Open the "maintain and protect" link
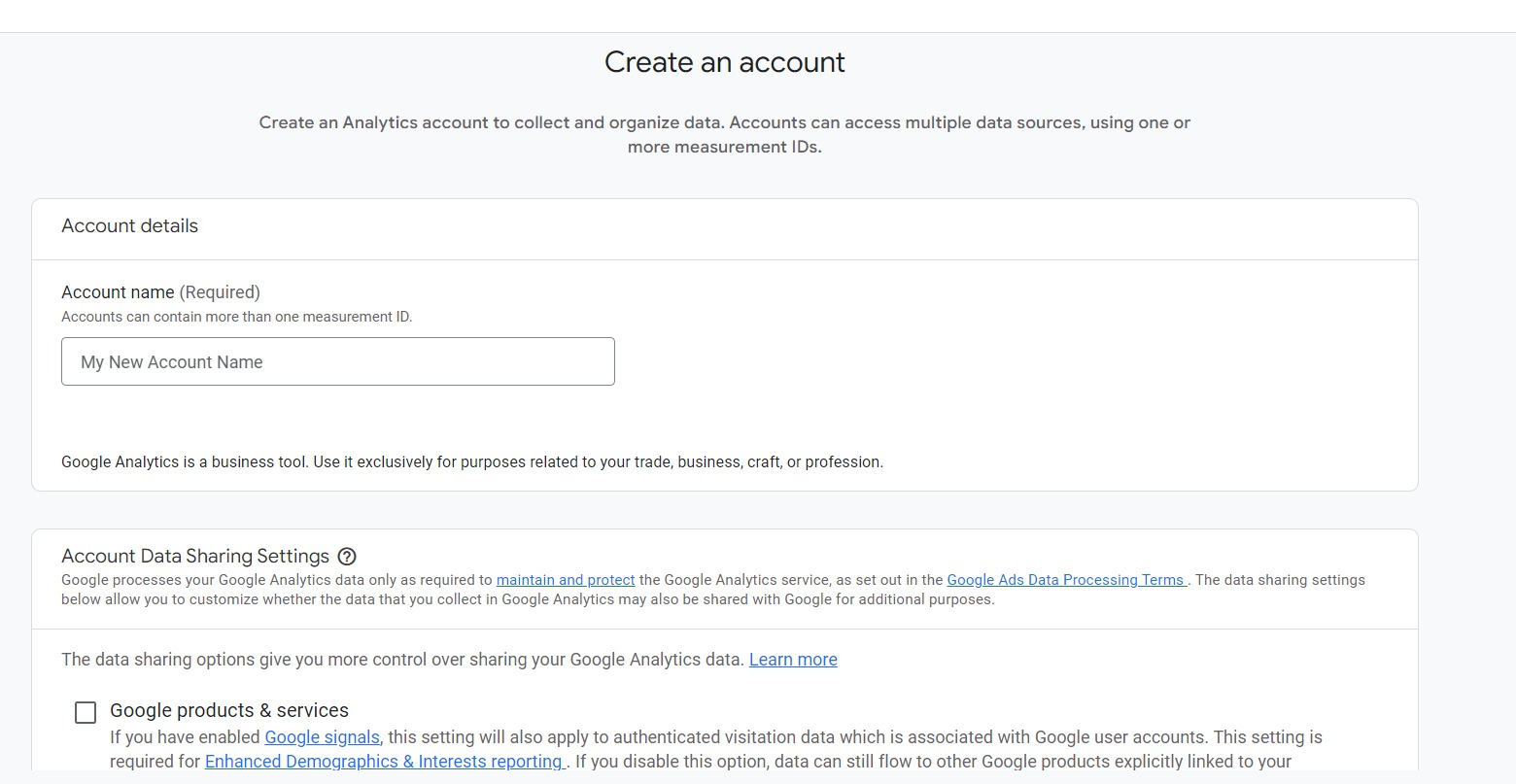The width and height of the screenshot is (1516, 784). (x=566, y=580)
